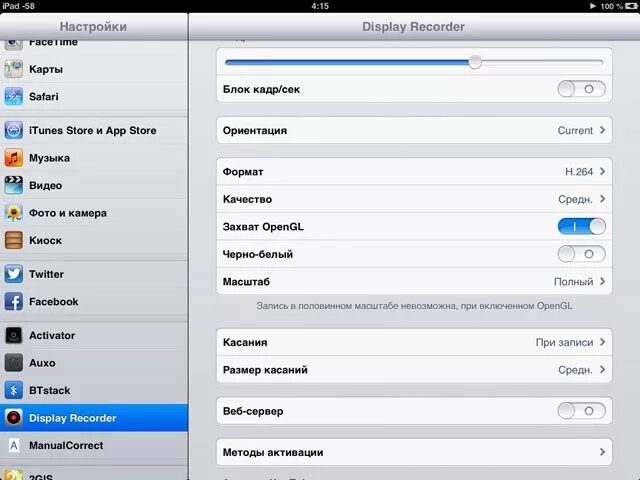This screenshot has width=640, height=480.
Task: Tap the BTstack bluetooth icon
Action: tap(13, 390)
